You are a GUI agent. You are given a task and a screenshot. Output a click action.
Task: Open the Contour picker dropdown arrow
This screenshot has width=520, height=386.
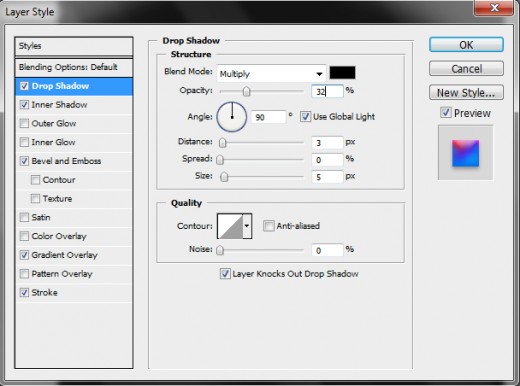tap(247, 226)
